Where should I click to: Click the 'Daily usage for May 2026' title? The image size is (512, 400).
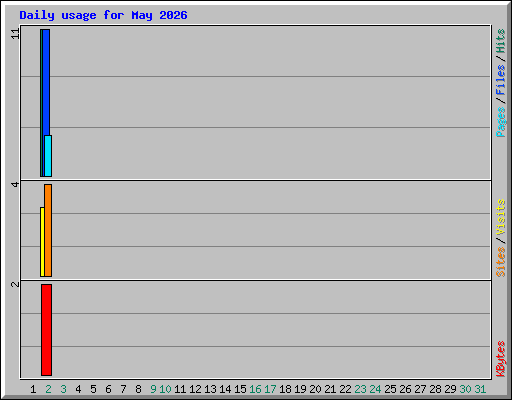[103, 15]
